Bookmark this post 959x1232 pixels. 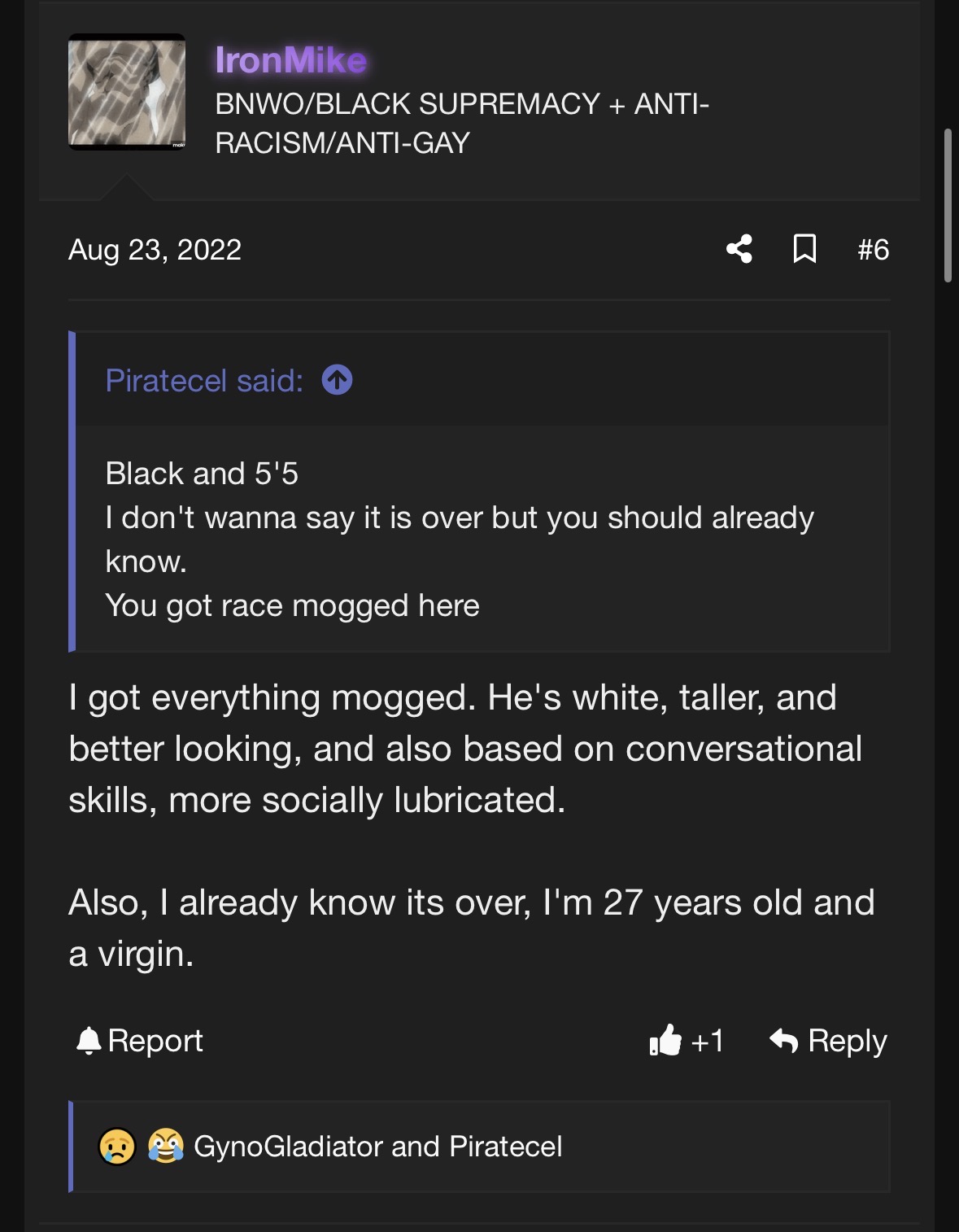(x=804, y=251)
